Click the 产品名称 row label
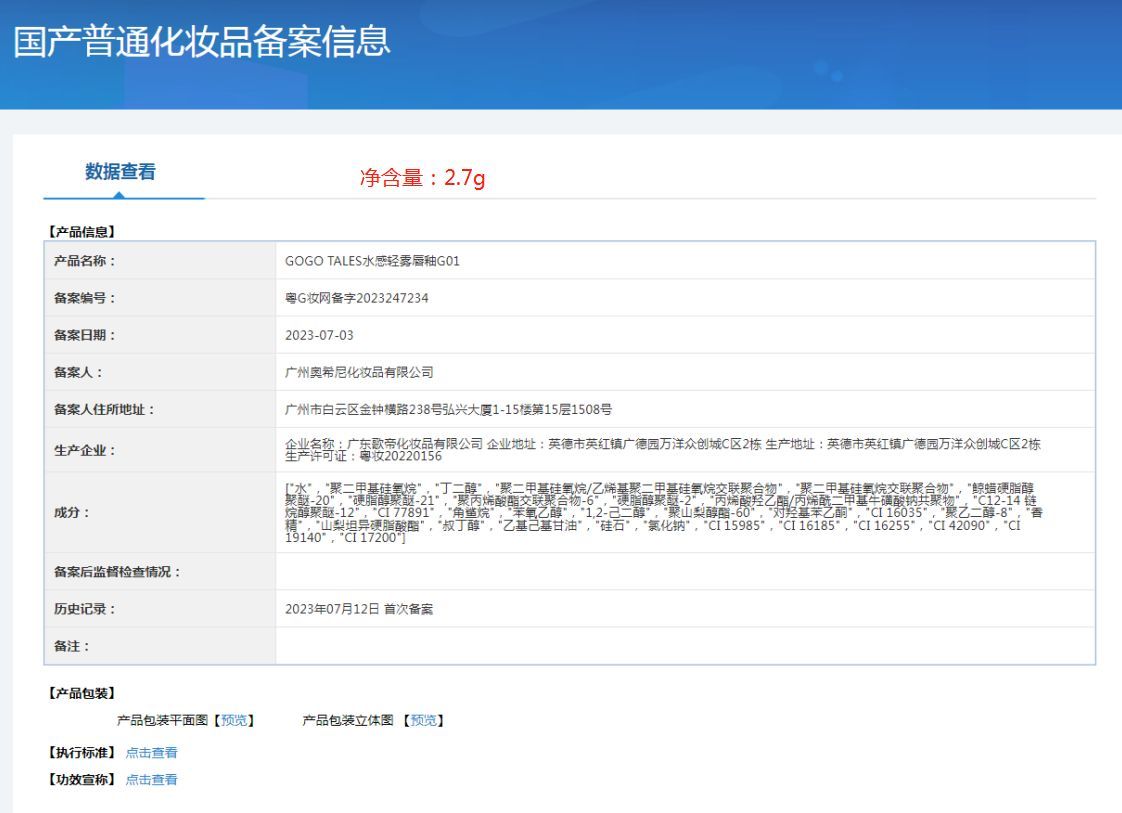This screenshot has height=813, width=1122. [84, 261]
